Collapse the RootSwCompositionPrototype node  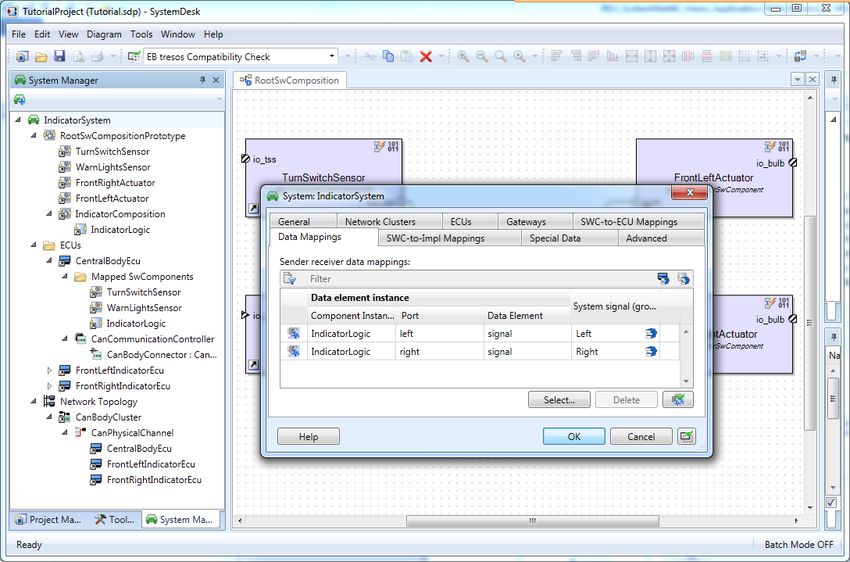[x=34, y=135]
